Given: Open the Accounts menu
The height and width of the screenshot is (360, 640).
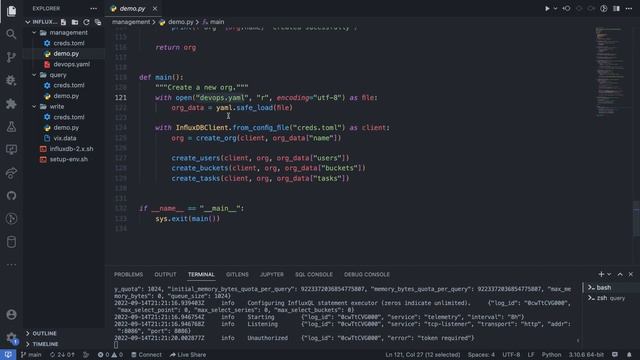Looking at the screenshot, I should tap(11, 315).
